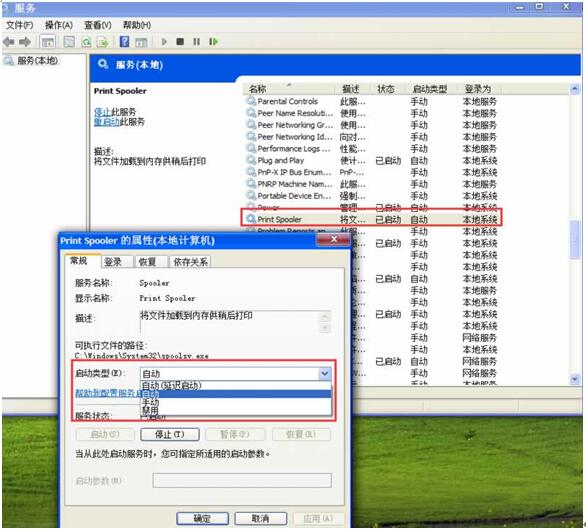Click the 停止(T) button in properties dialog
This screenshot has width=586, height=529.
tap(170, 434)
